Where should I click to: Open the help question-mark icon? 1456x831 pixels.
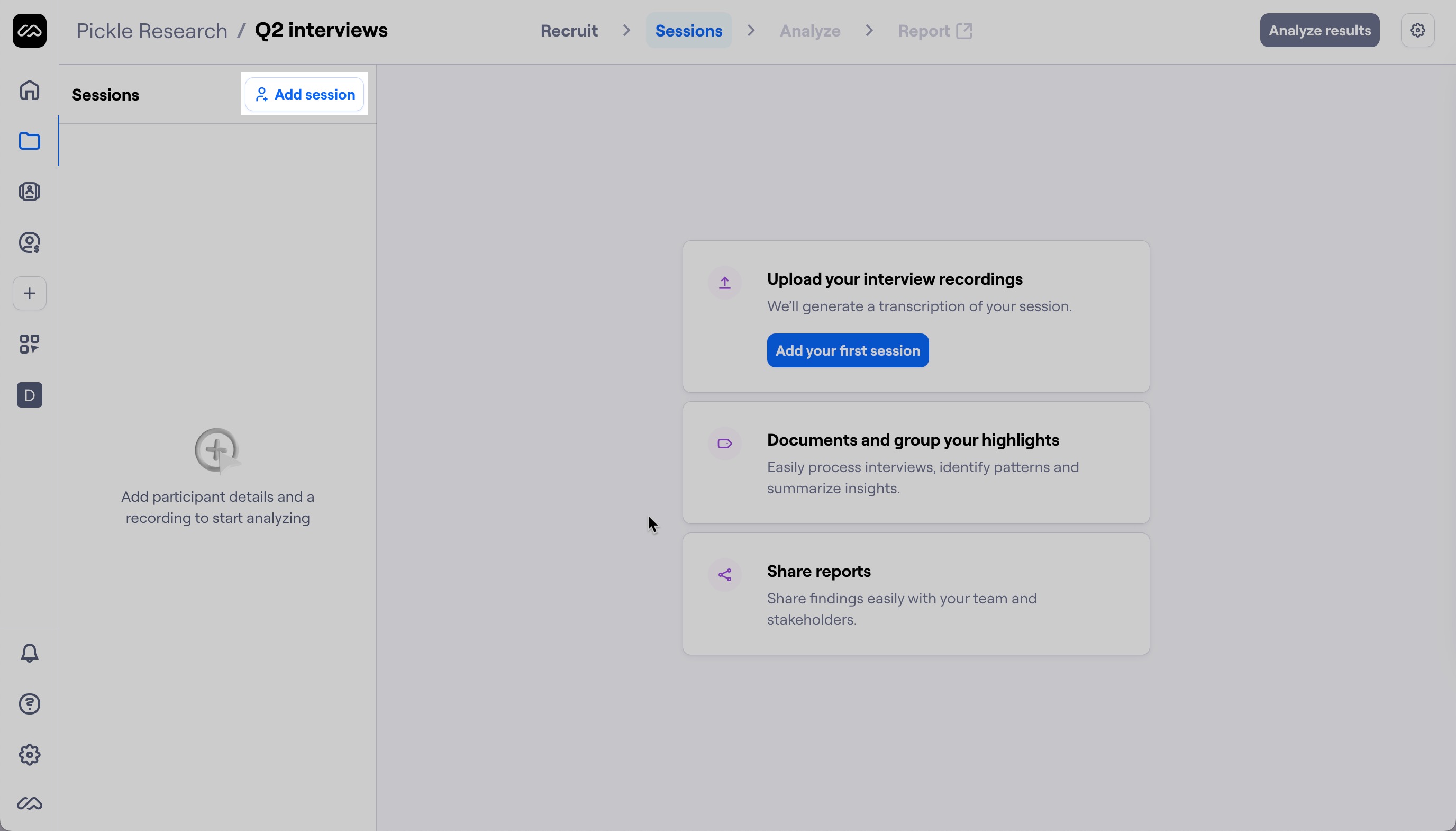point(29,704)
